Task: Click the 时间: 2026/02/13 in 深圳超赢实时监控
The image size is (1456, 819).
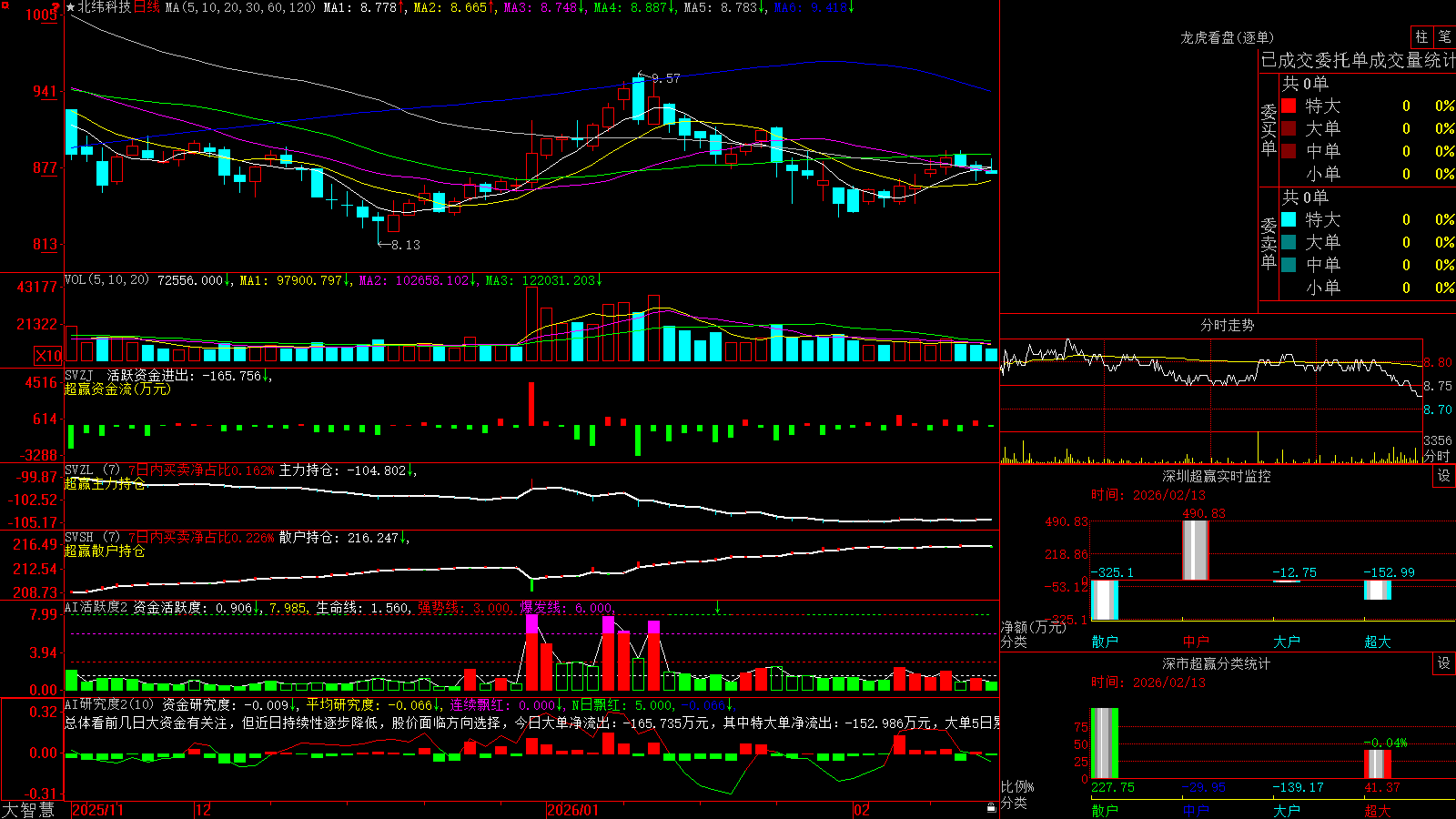Action: coord(1148,495)
